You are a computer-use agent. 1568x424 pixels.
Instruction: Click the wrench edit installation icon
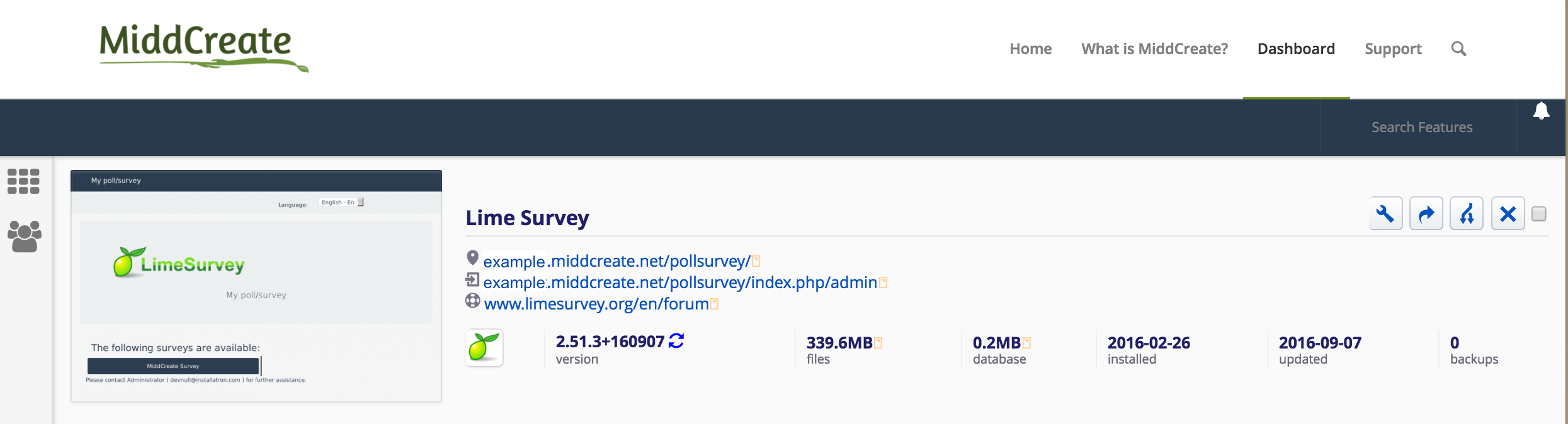(x=1385, y=214)
